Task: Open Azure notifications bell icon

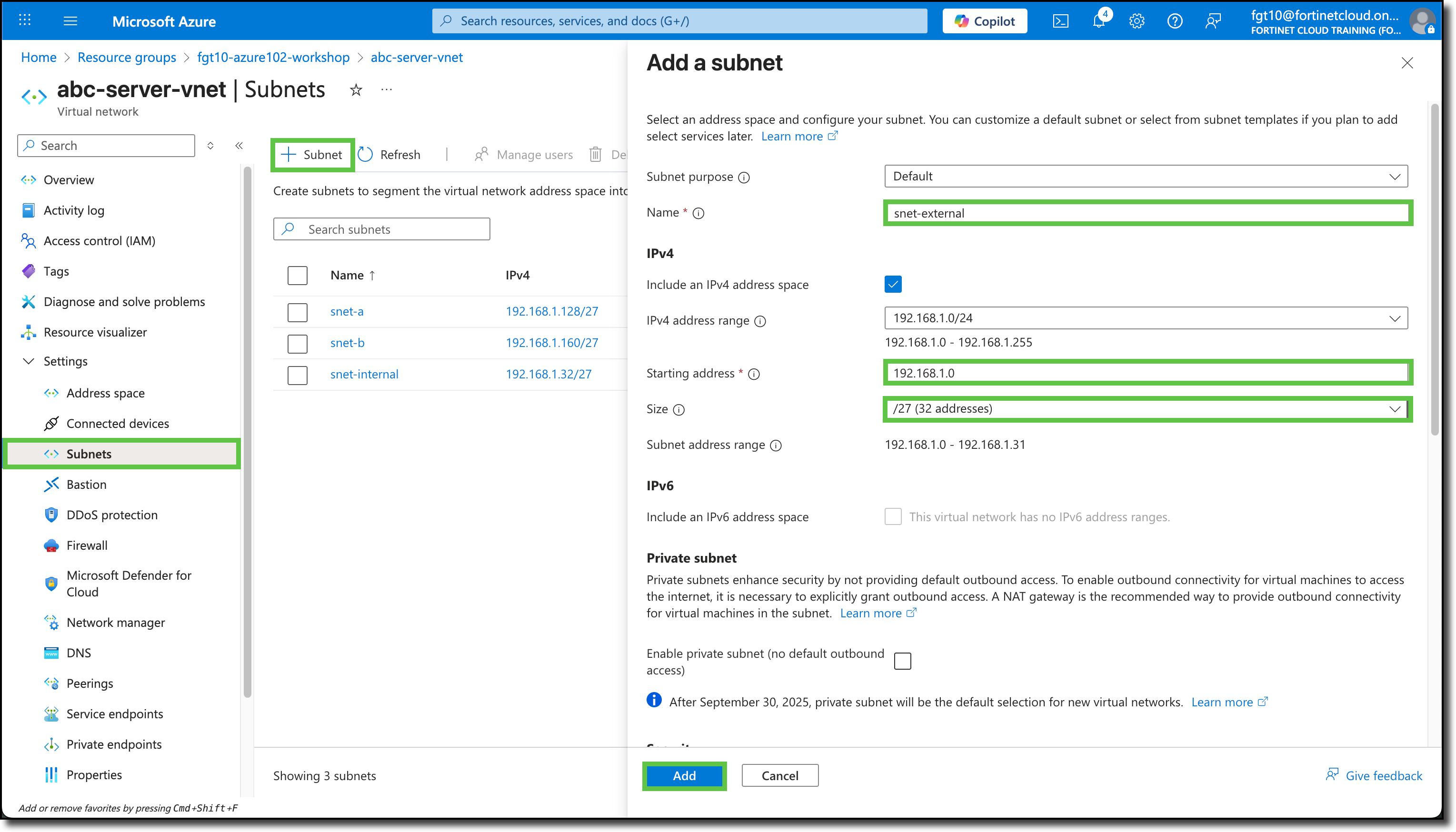Action: [x=1099, y=20]
